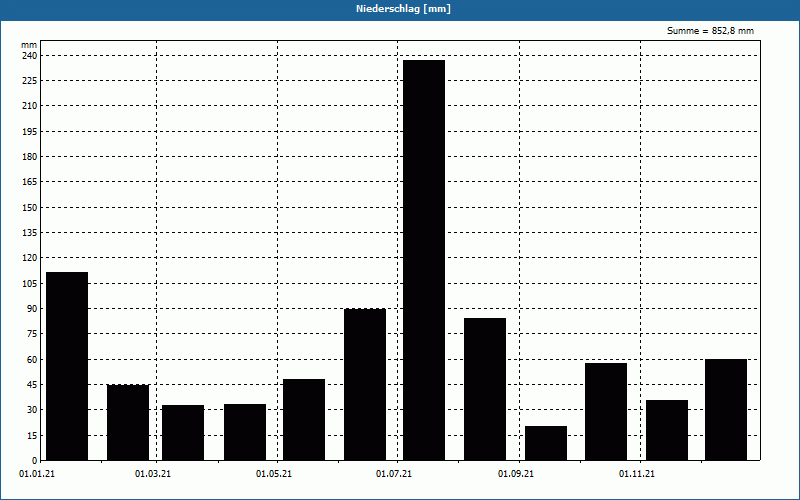Click the 150 value on the y-axis
This screenshot has height=500, width=800.
click(30, 207)
